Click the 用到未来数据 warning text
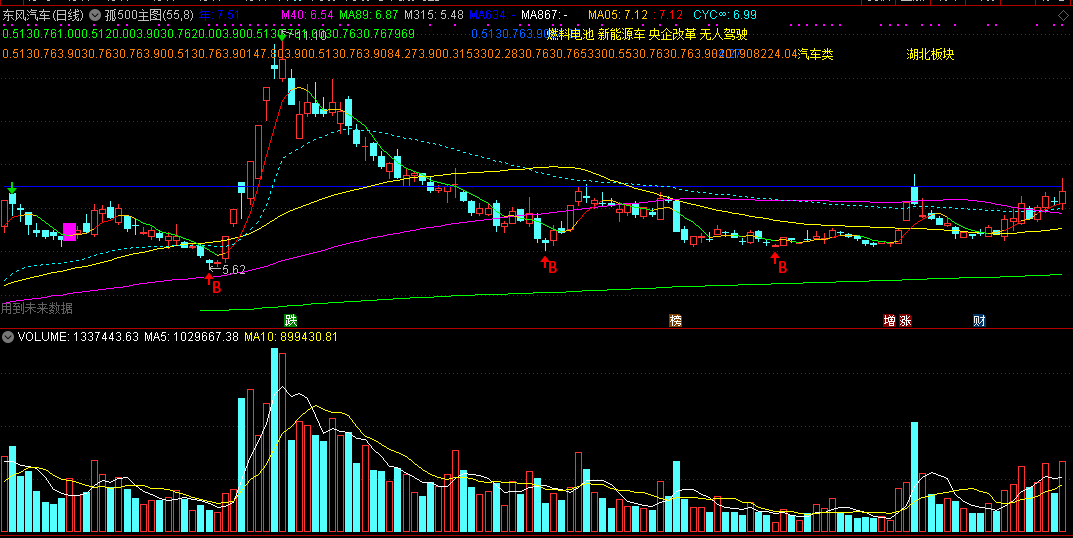Viewport: 1073px width, 538px height. [37, 309]
